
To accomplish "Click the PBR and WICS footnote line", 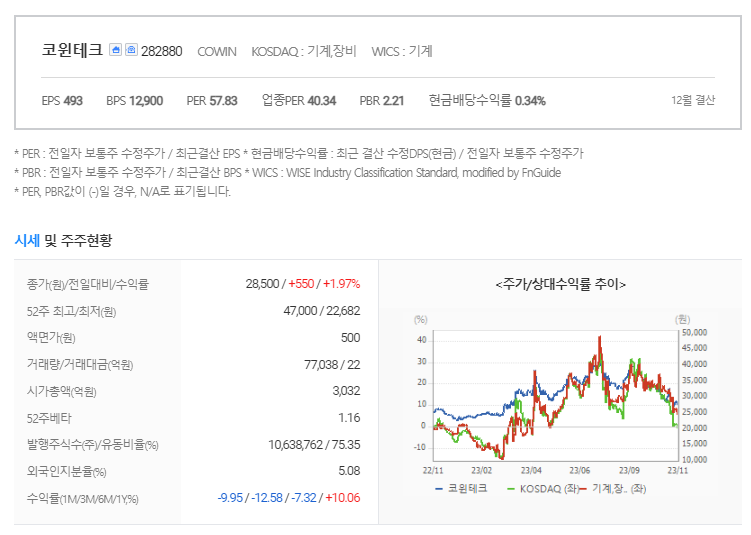I will pos(287,172).
